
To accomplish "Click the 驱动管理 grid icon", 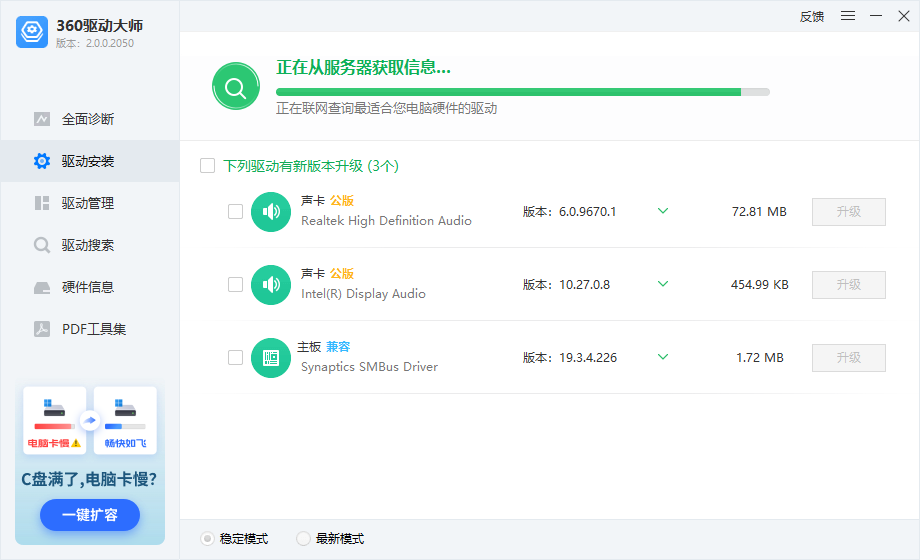I will click(x=42, y=203).
